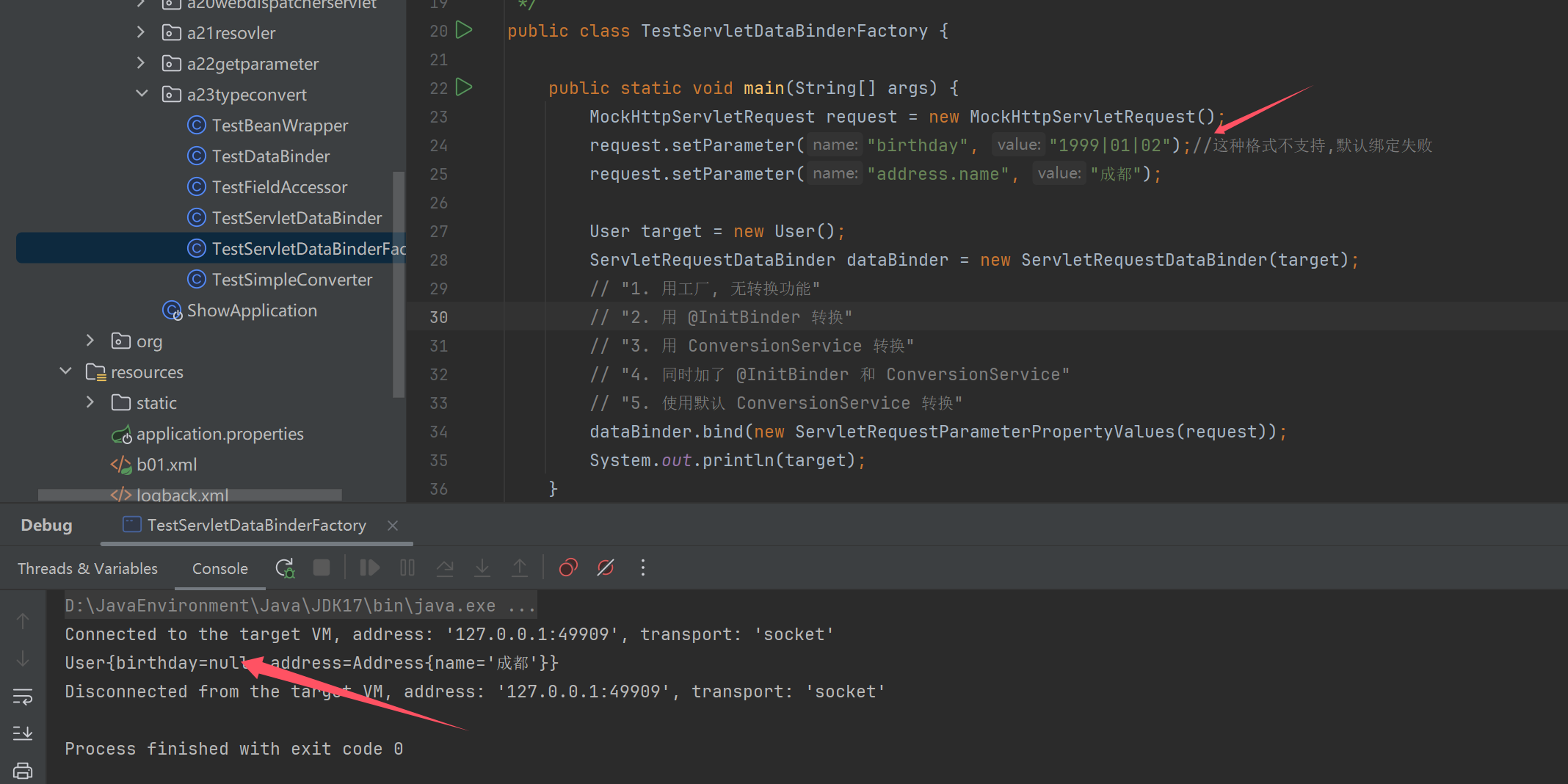Screen dimensions: 1568x784
Task: Toggle Mute Breakpoints
Action: (x=606, y=567)
